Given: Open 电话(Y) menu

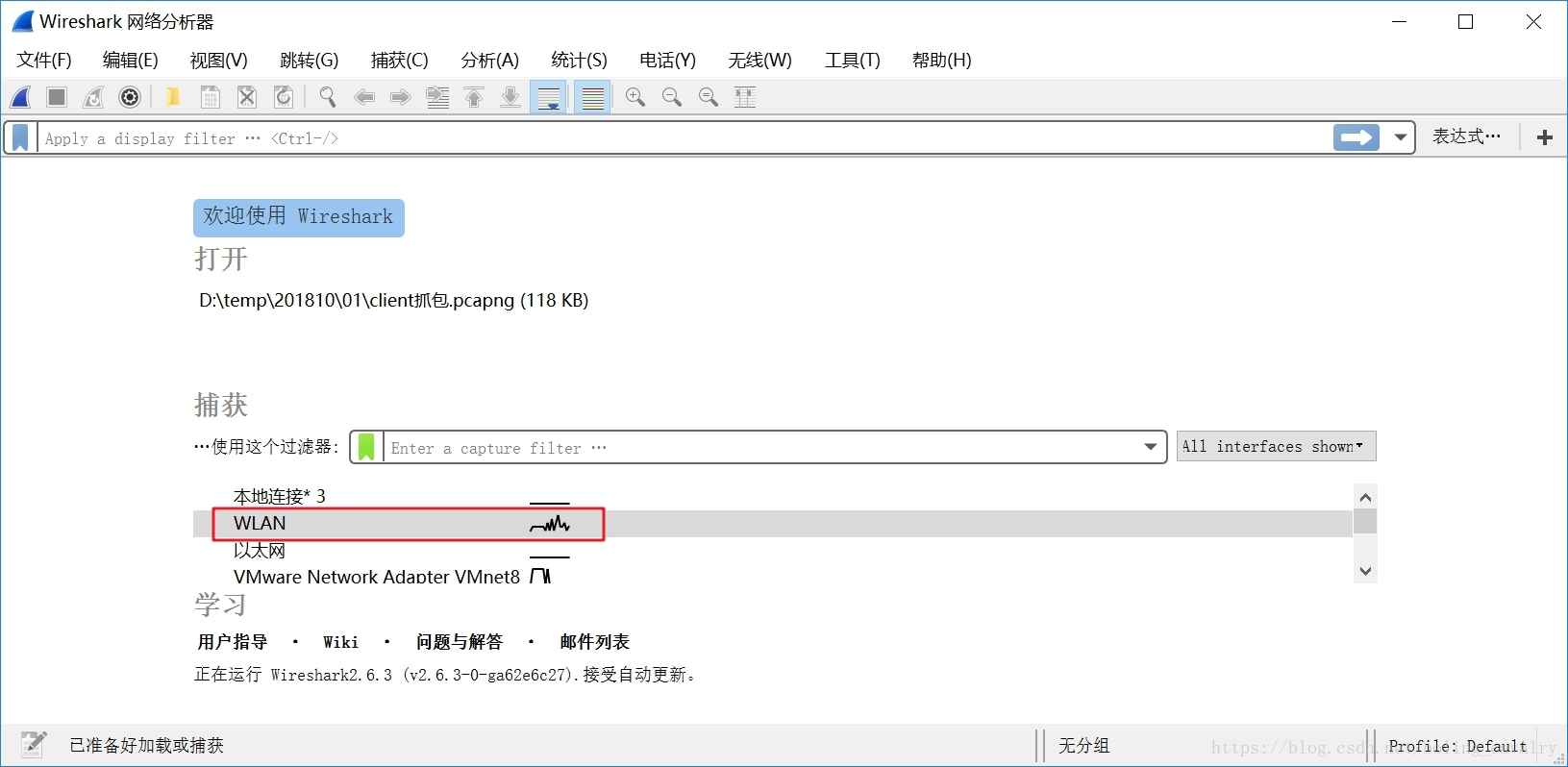Looking at the screenshot, I should 668,60.
